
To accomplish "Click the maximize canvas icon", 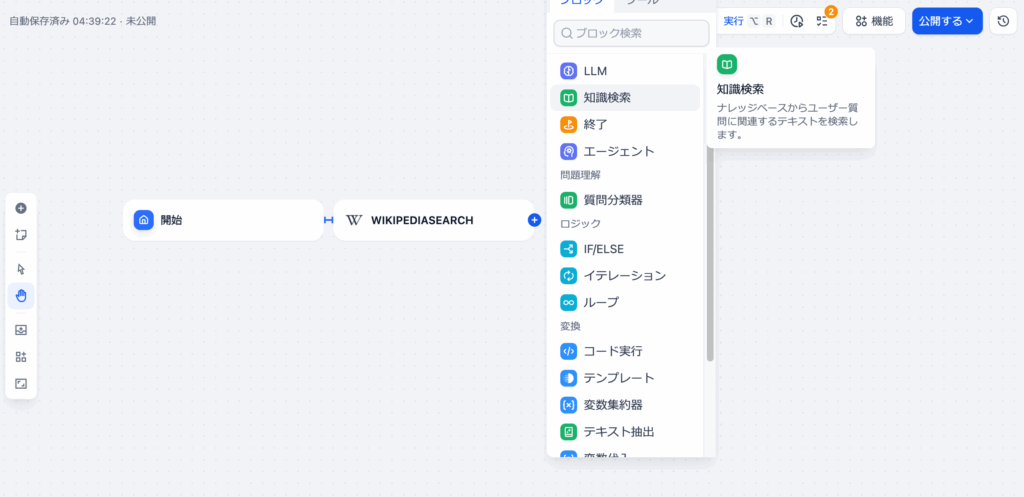I will [21, 383].
